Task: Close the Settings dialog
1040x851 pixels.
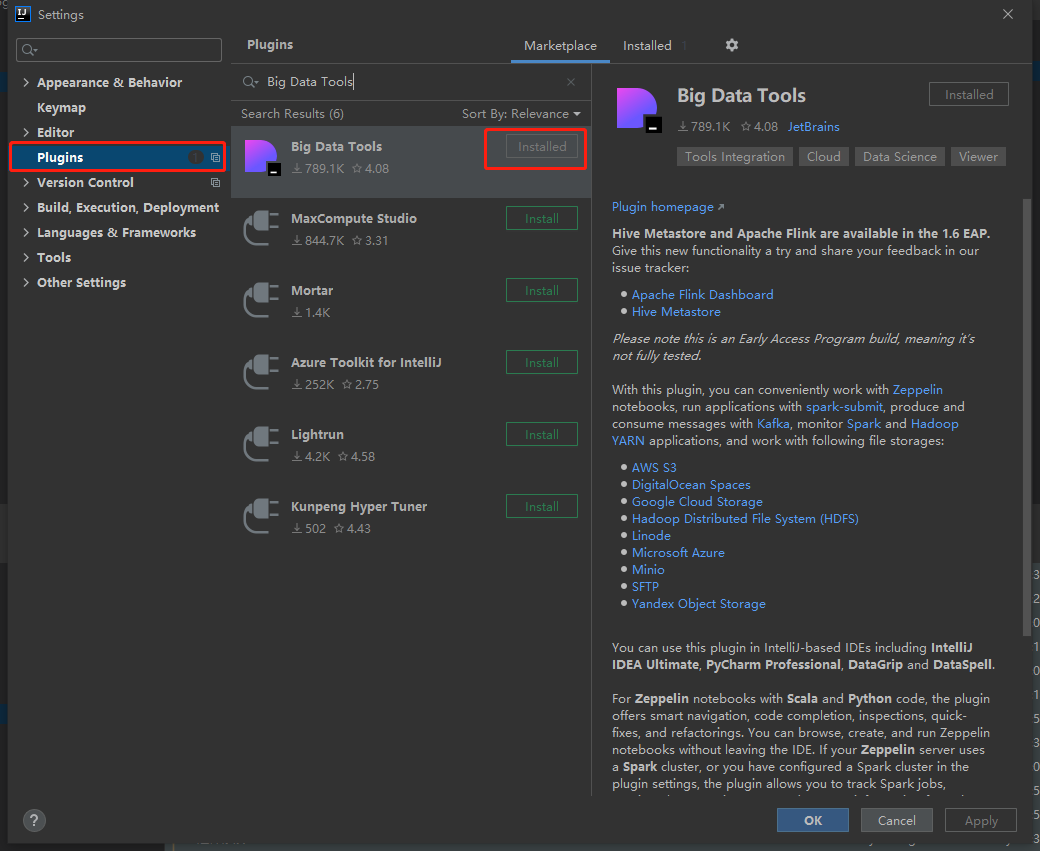Action: coord(1008,14)
